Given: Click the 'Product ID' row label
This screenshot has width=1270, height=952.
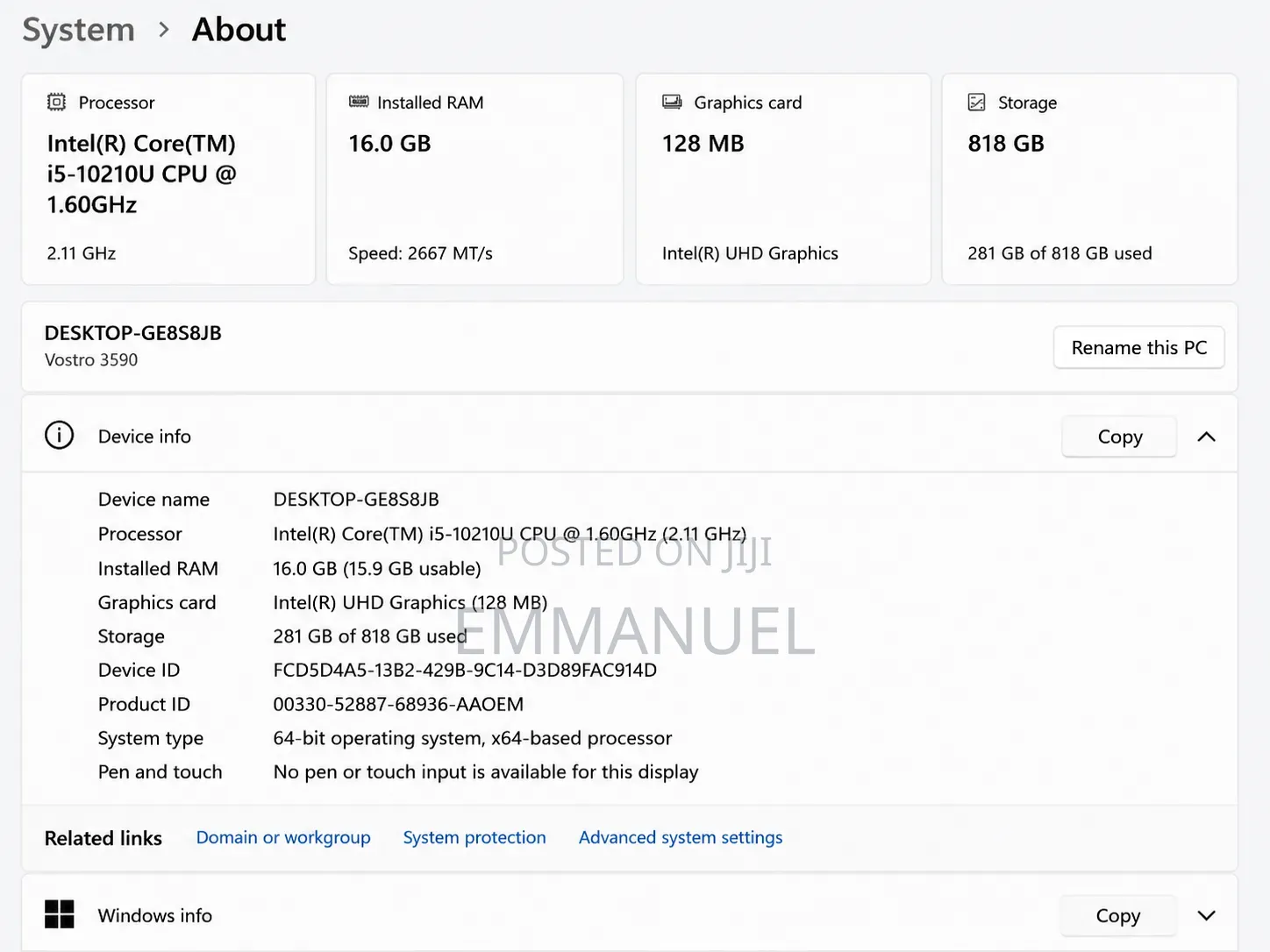Looking at the screenshot, I should point(144,705).
